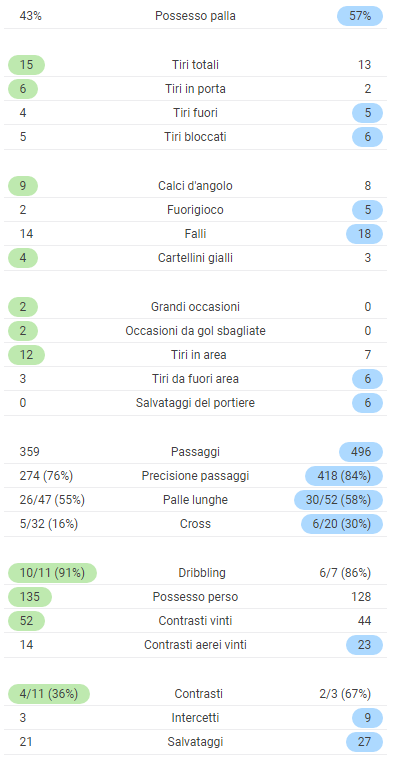The width and height of the screenshot is (395, 778).
Task: Click green 12 shots in area badge
Action: pos(26,355)
